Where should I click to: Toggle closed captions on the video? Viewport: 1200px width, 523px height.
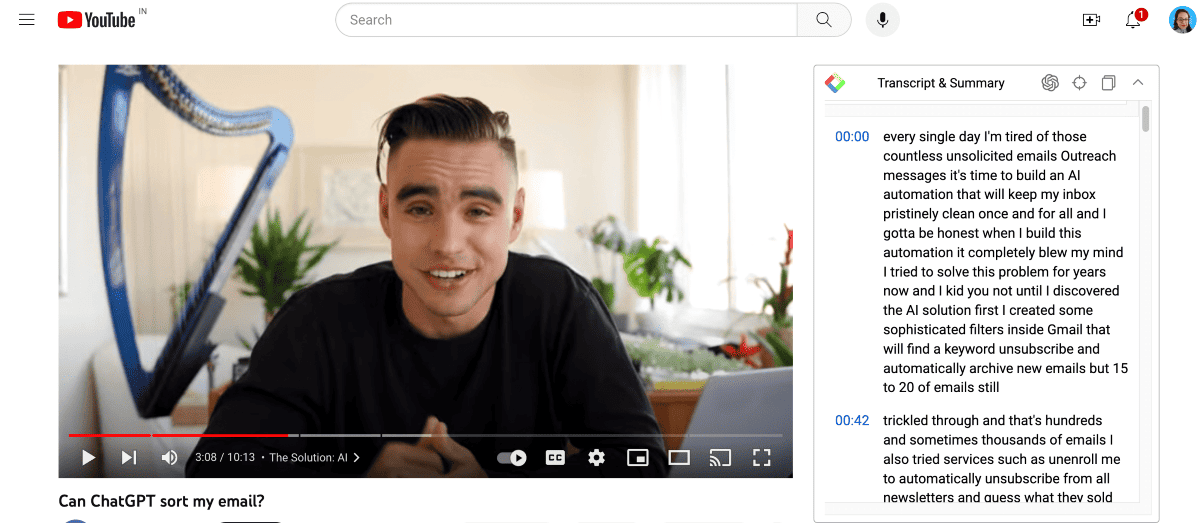point(555,458)
